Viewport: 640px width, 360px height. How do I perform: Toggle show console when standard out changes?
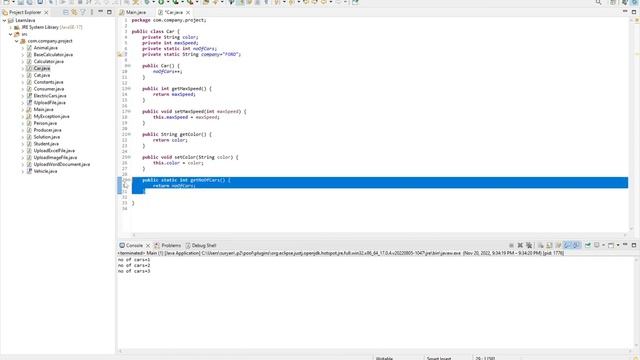click(568, 245)
